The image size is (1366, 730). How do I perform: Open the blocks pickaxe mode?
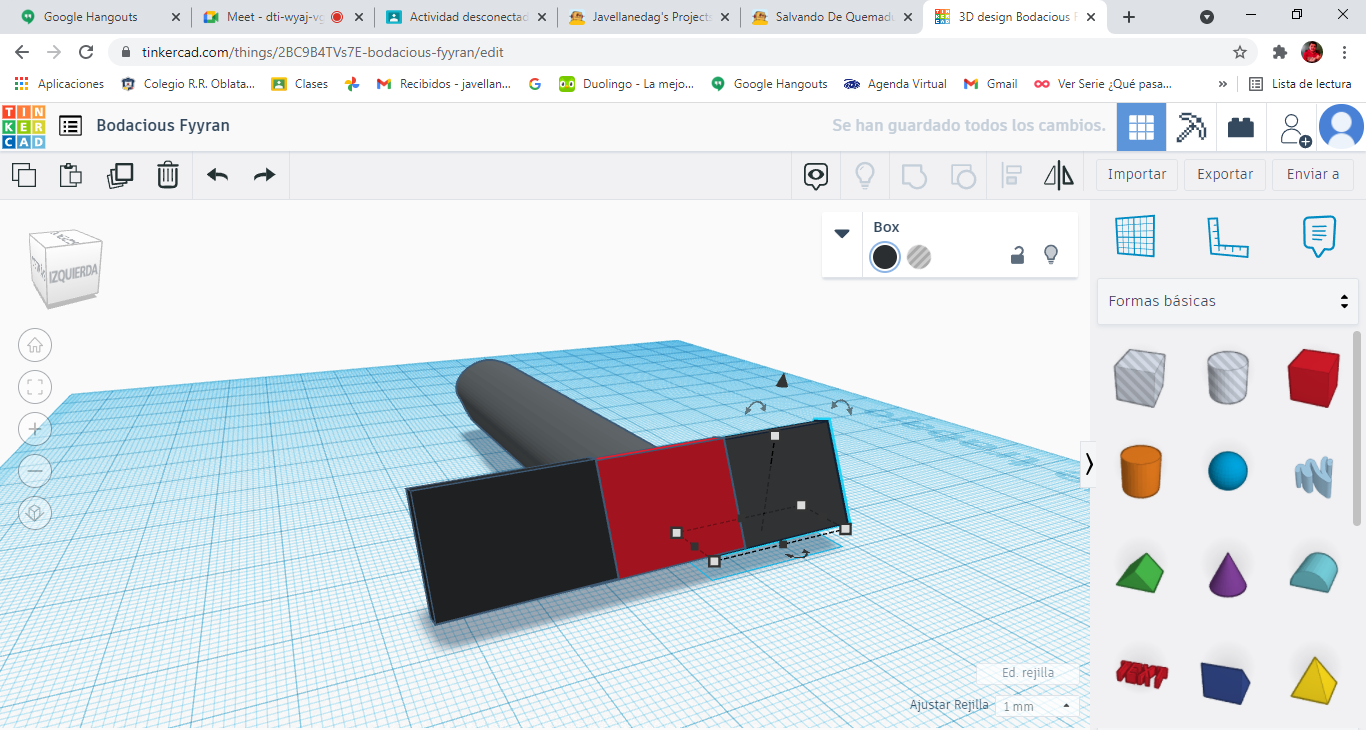1191,127
